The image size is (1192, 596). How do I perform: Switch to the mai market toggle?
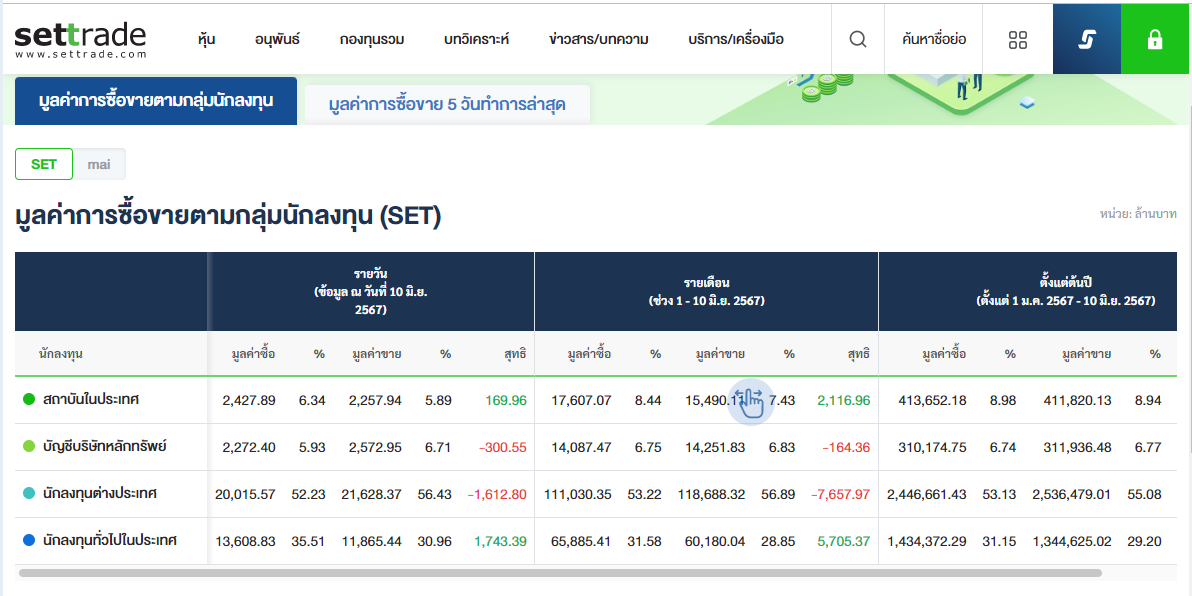pos(99,164)
